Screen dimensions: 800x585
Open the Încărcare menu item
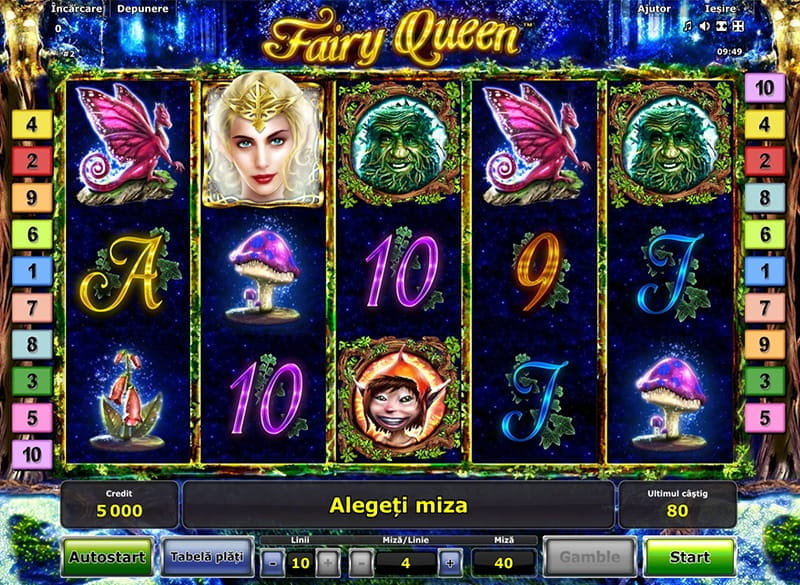point(77,9)
